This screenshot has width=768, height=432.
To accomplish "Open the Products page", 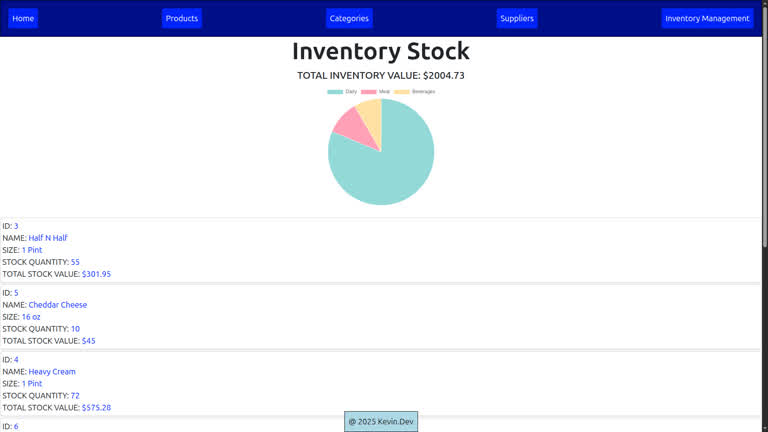I will tap(182, 19).
